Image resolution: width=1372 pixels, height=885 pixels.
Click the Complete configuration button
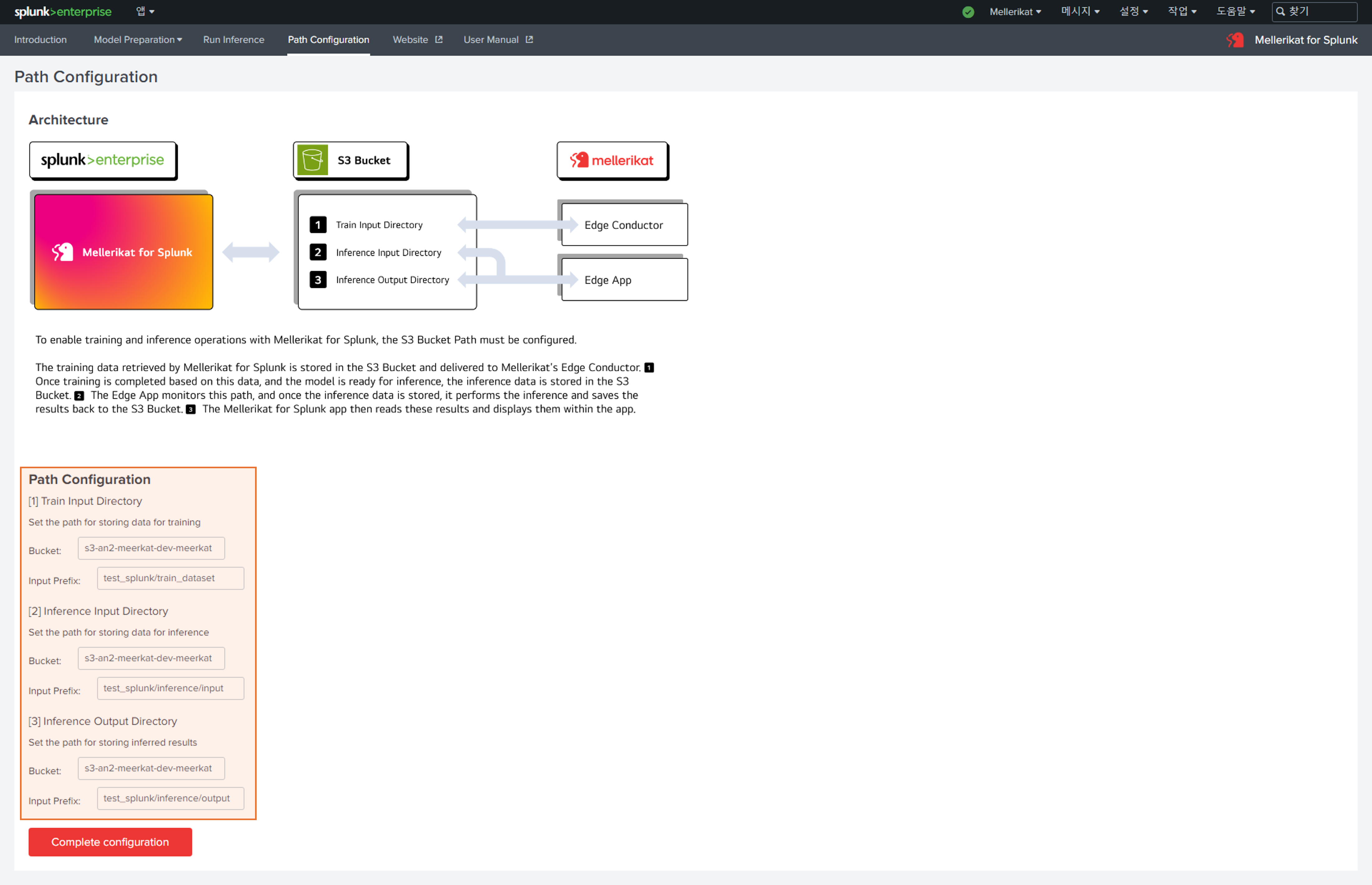click(110, 842)
